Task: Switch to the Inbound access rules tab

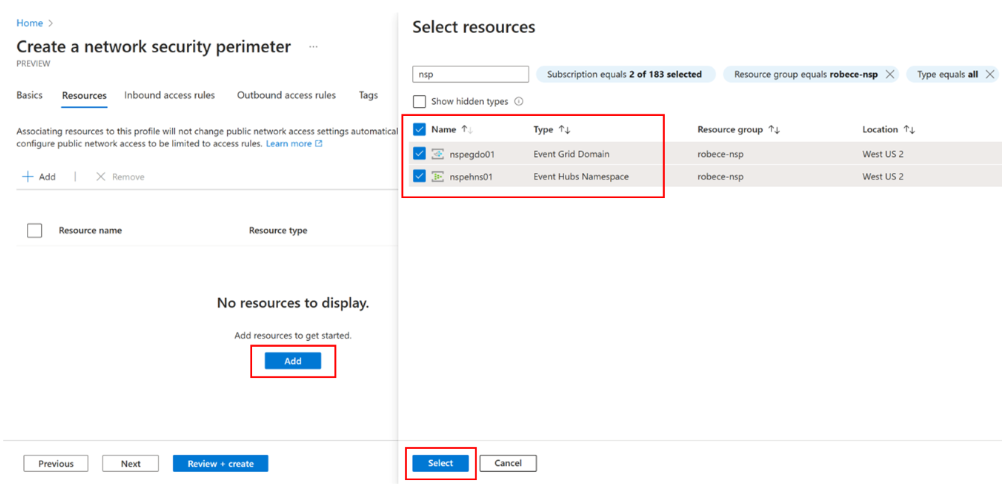Action: pos(169,95)
